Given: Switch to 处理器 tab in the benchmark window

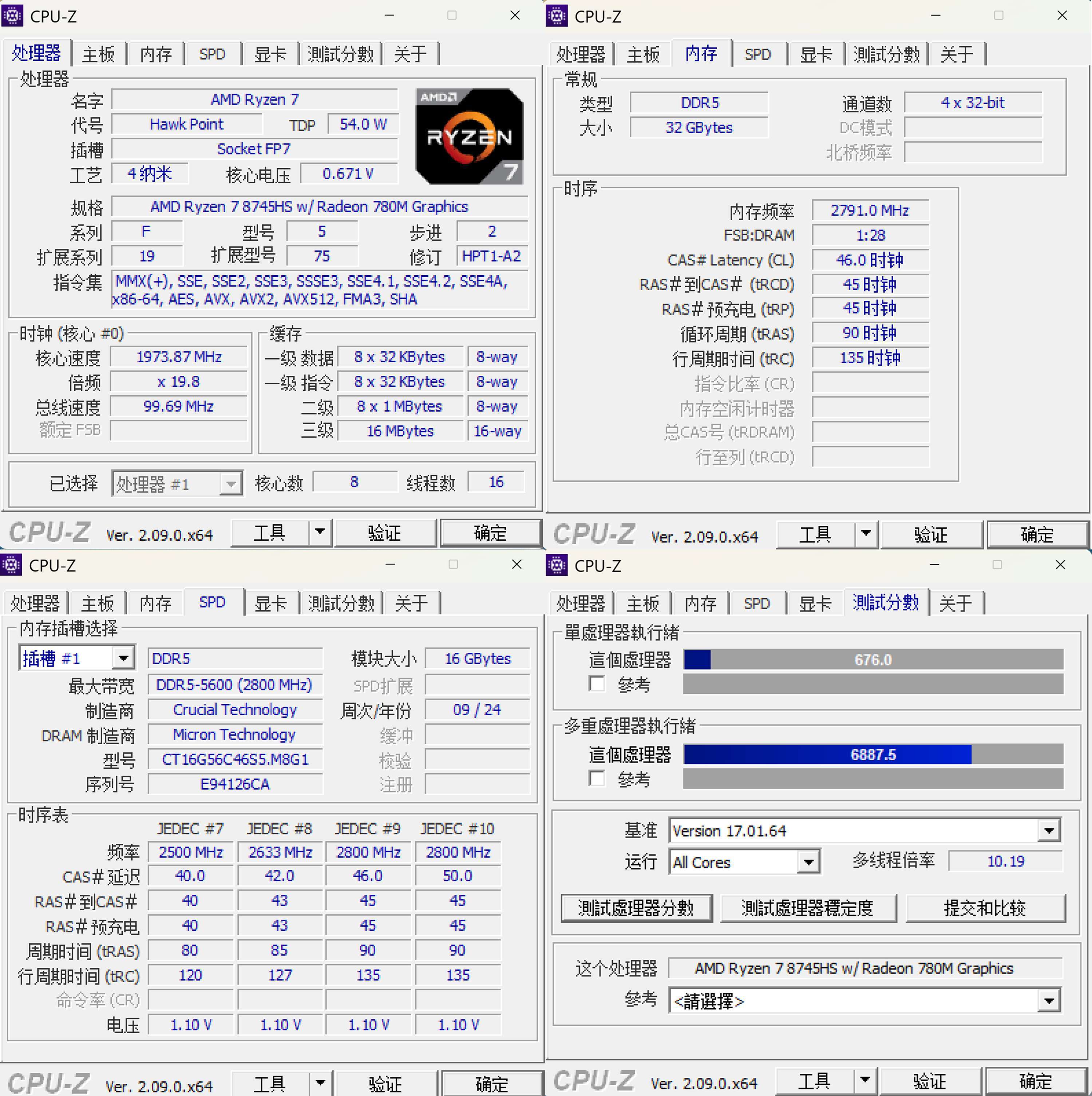Looking at the screenshot, I should pyautogui.click(x=581, y=603).
